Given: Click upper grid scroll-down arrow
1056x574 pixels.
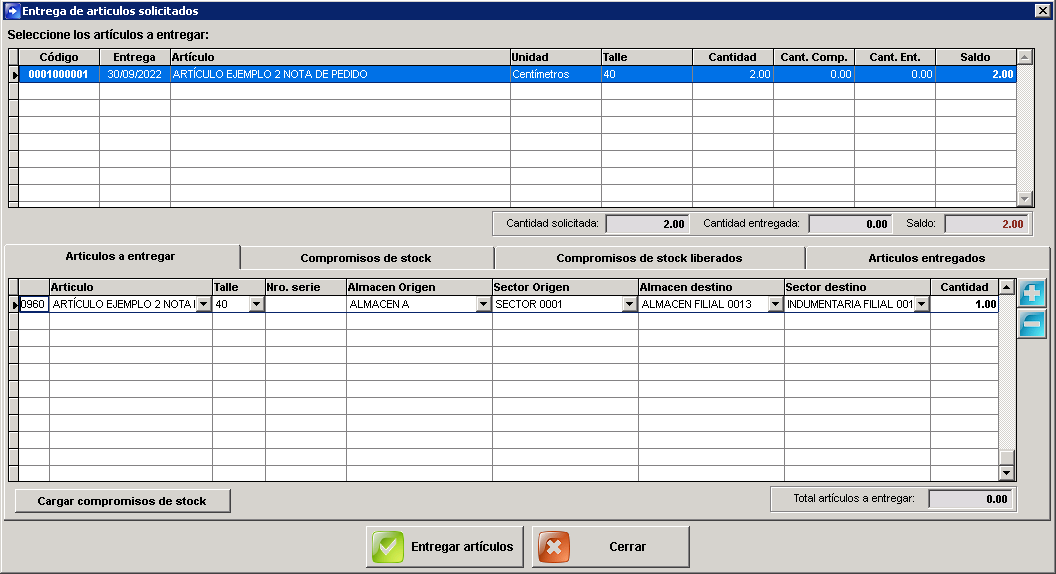Looking at the screenshot, I should (1024, 199).
